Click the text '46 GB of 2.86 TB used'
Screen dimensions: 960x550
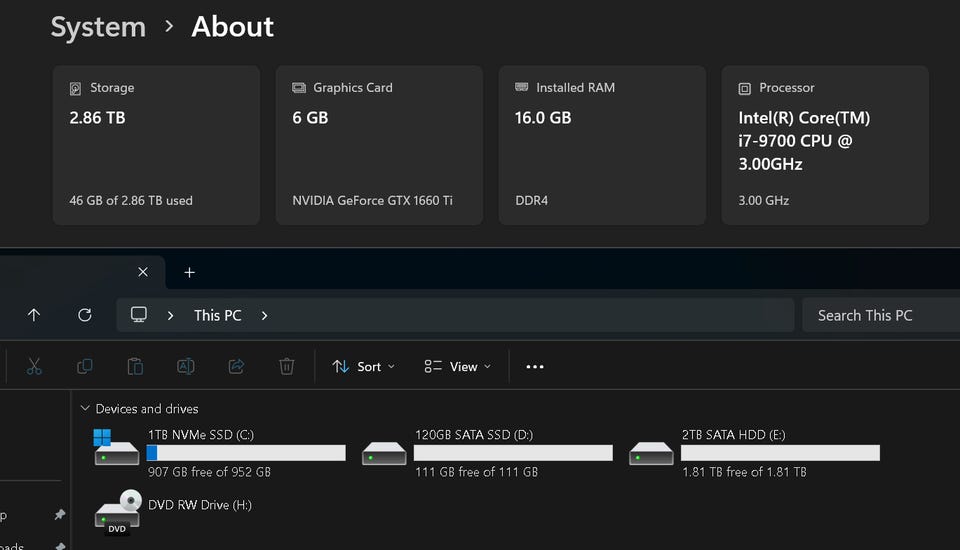pos(131,200)
